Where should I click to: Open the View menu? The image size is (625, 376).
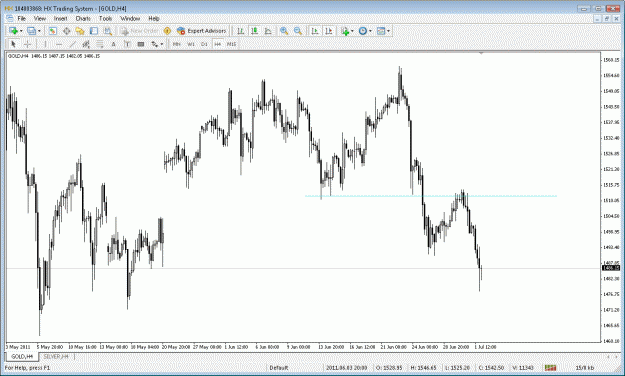click(39, 18)
